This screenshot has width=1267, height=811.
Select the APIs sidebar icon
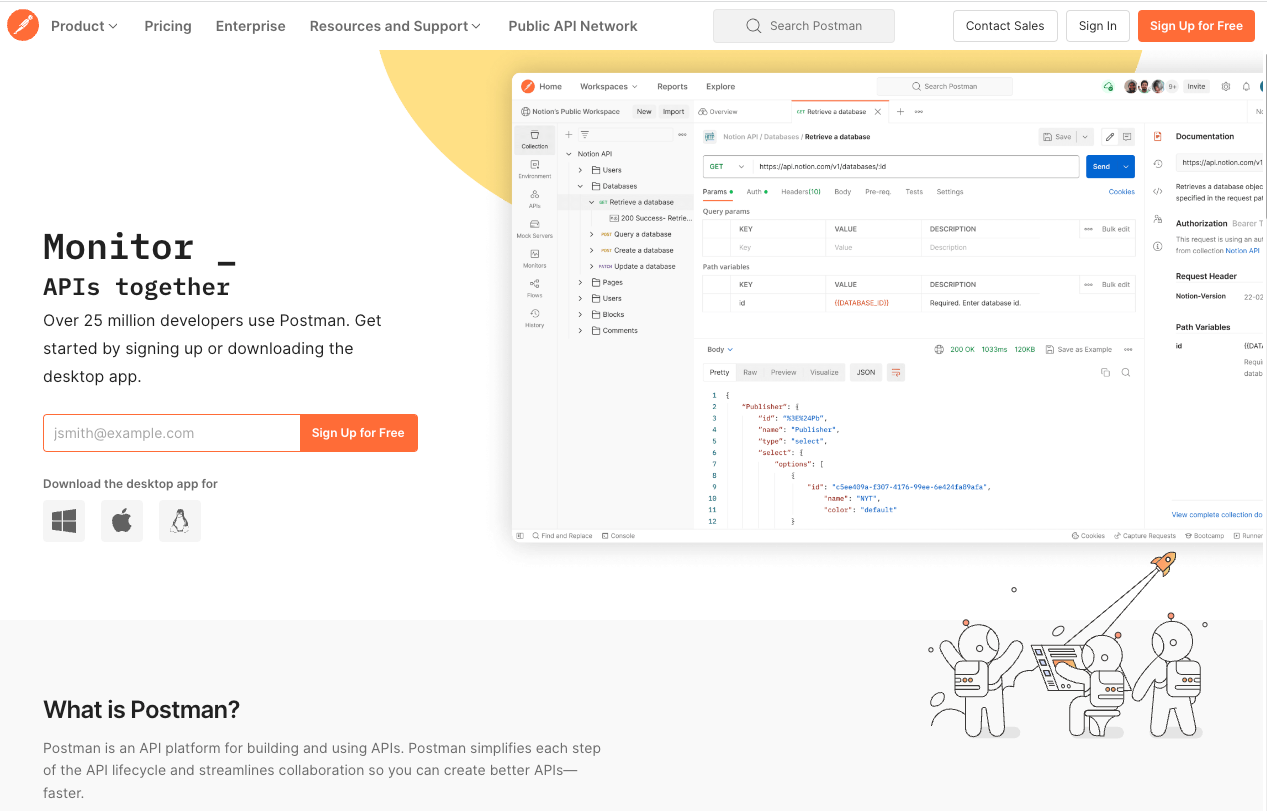point(535,199)
